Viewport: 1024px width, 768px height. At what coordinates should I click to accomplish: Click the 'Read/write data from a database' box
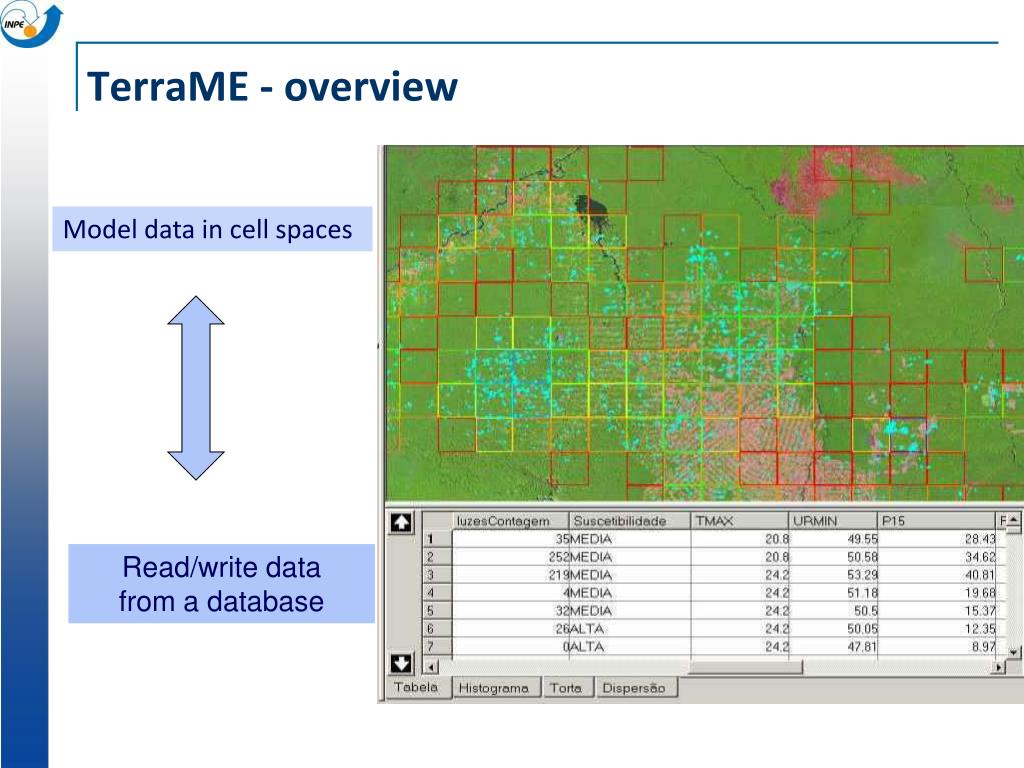221,583
